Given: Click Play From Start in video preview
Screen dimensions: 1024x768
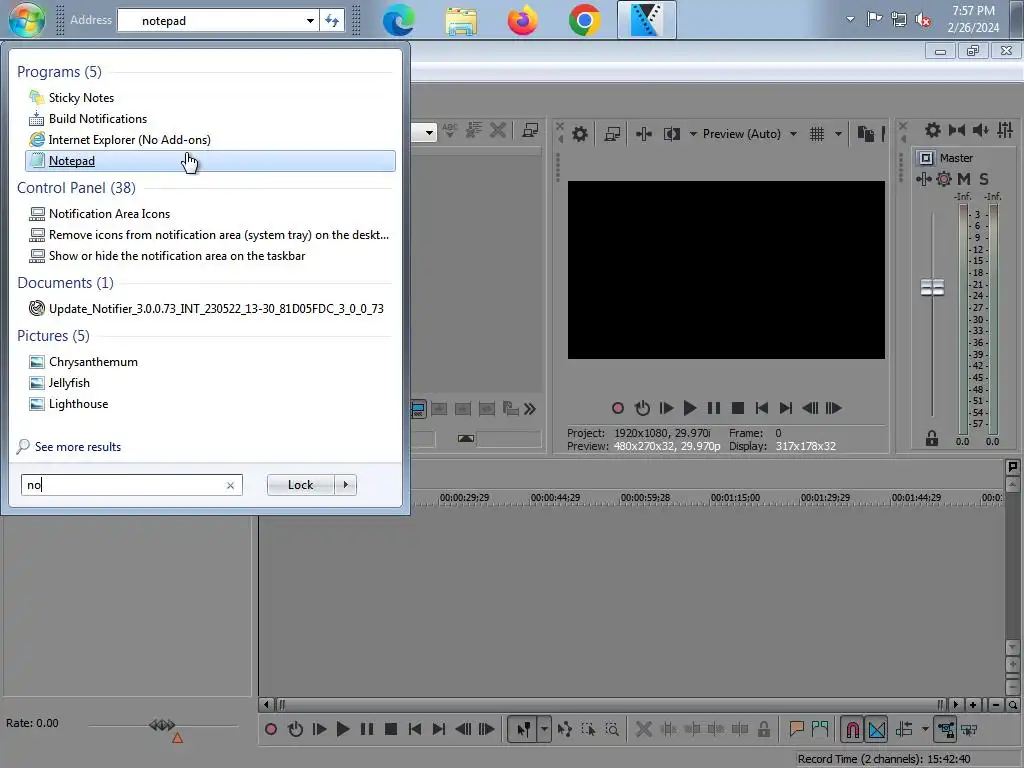Looking at the screenshot, I should (x=666, y=408).
